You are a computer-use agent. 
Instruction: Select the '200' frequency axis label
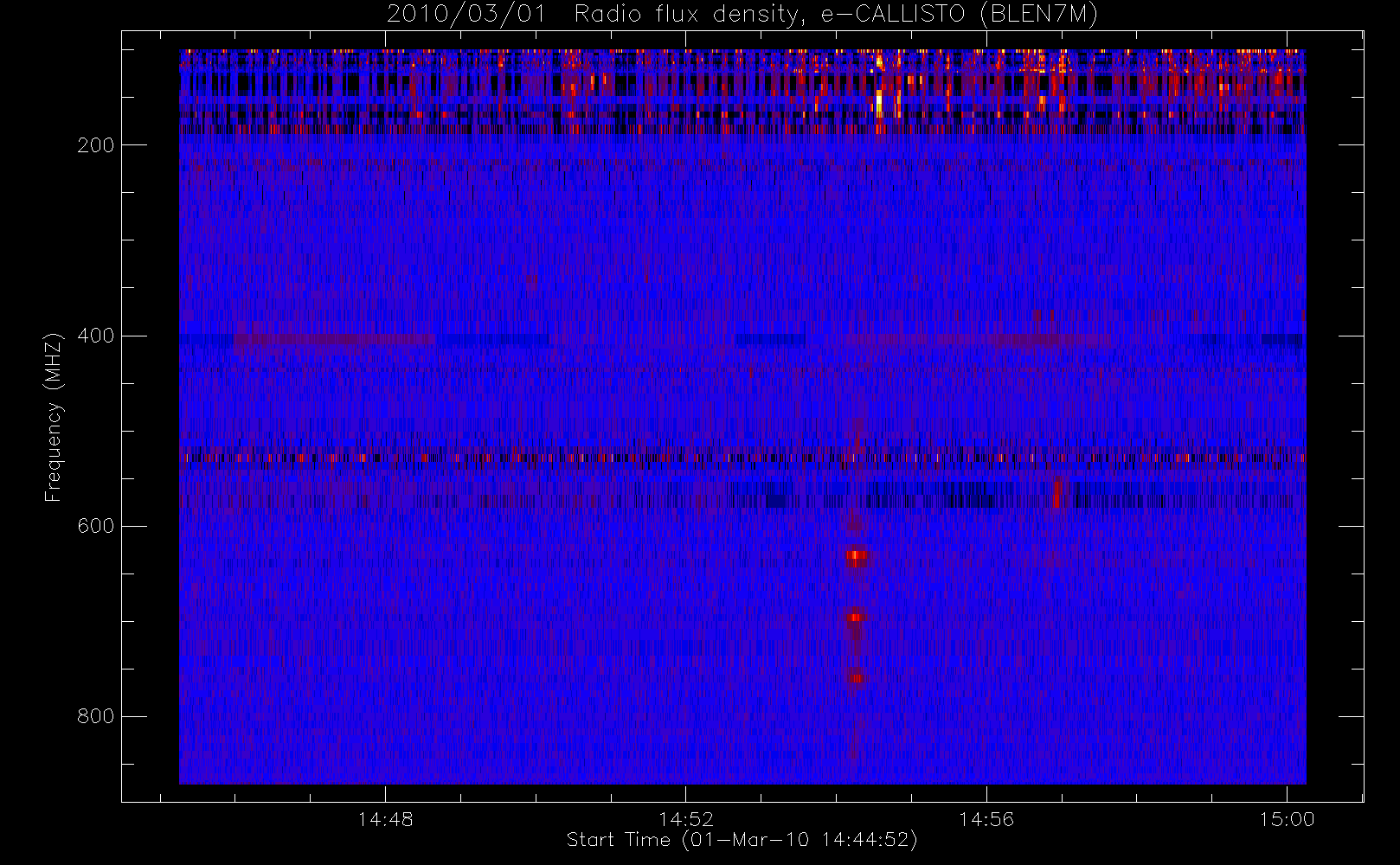coord(95,145)
